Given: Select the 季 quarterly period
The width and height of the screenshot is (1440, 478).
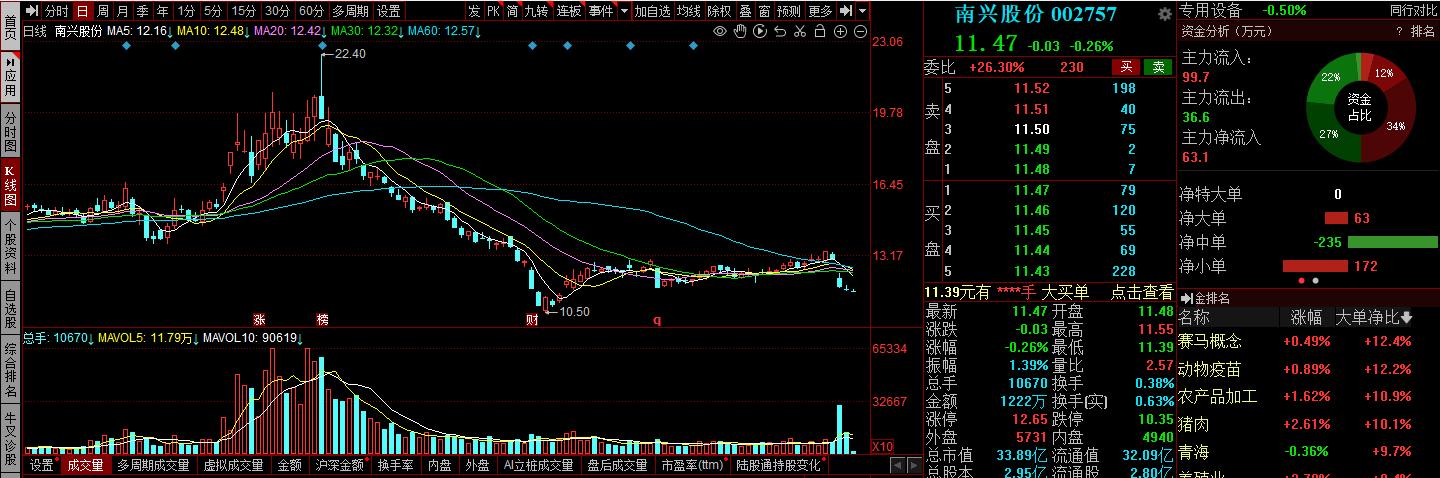Looking at the screenshot, I should [x=142, y=11].
